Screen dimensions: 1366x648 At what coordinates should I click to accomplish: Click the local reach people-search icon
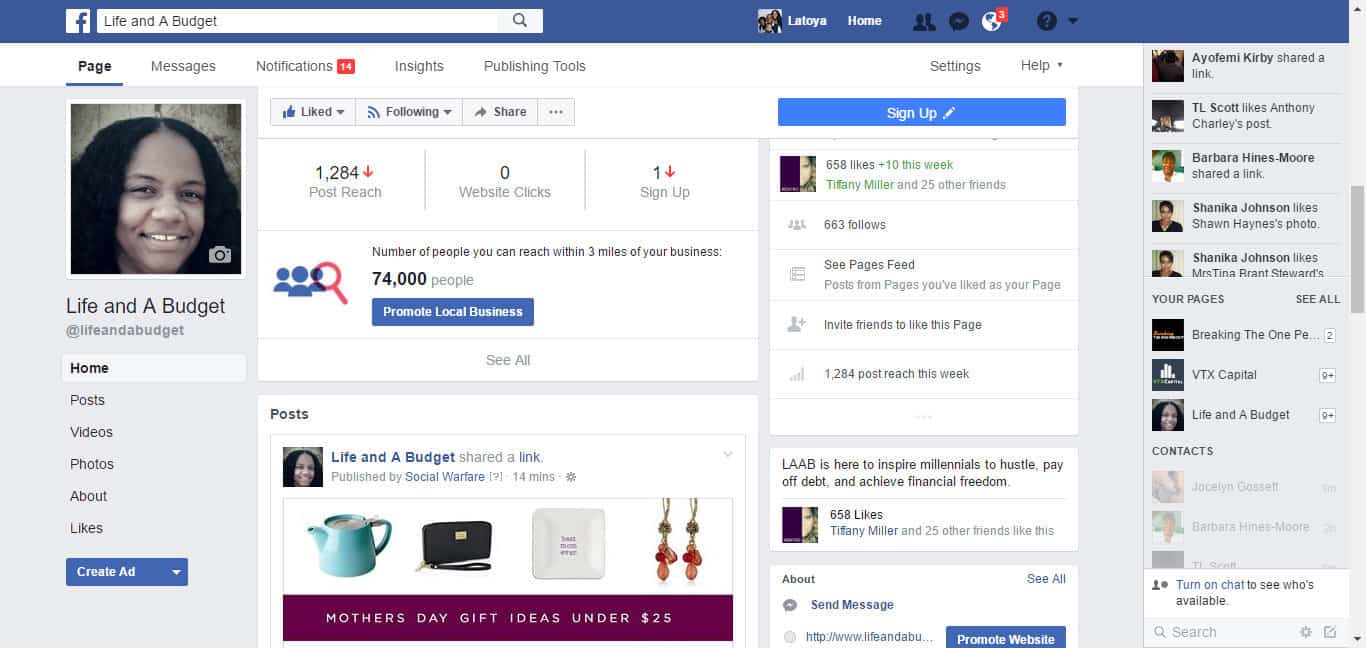(x=310, y=281)
